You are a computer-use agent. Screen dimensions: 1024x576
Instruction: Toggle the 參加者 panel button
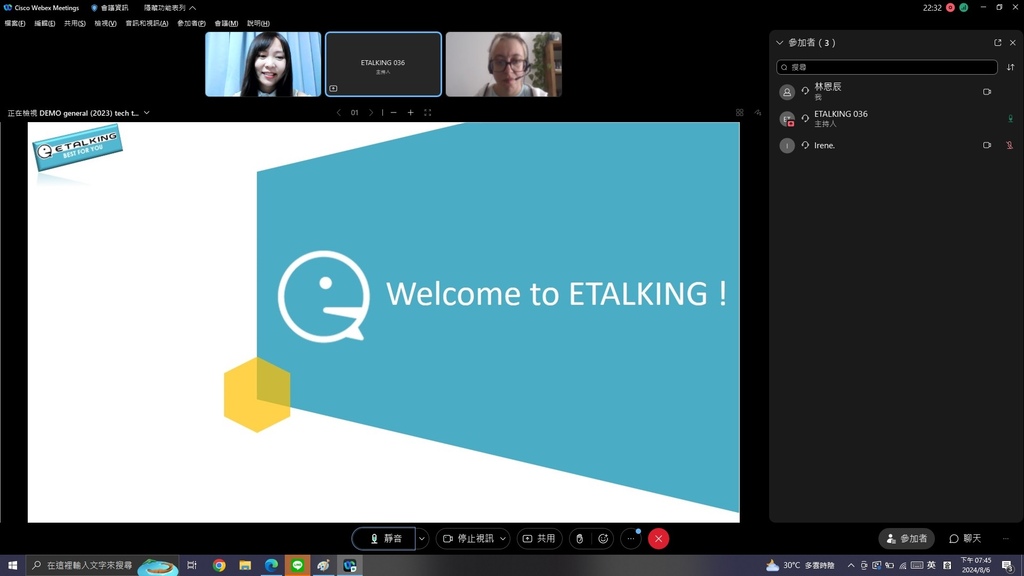906,539
